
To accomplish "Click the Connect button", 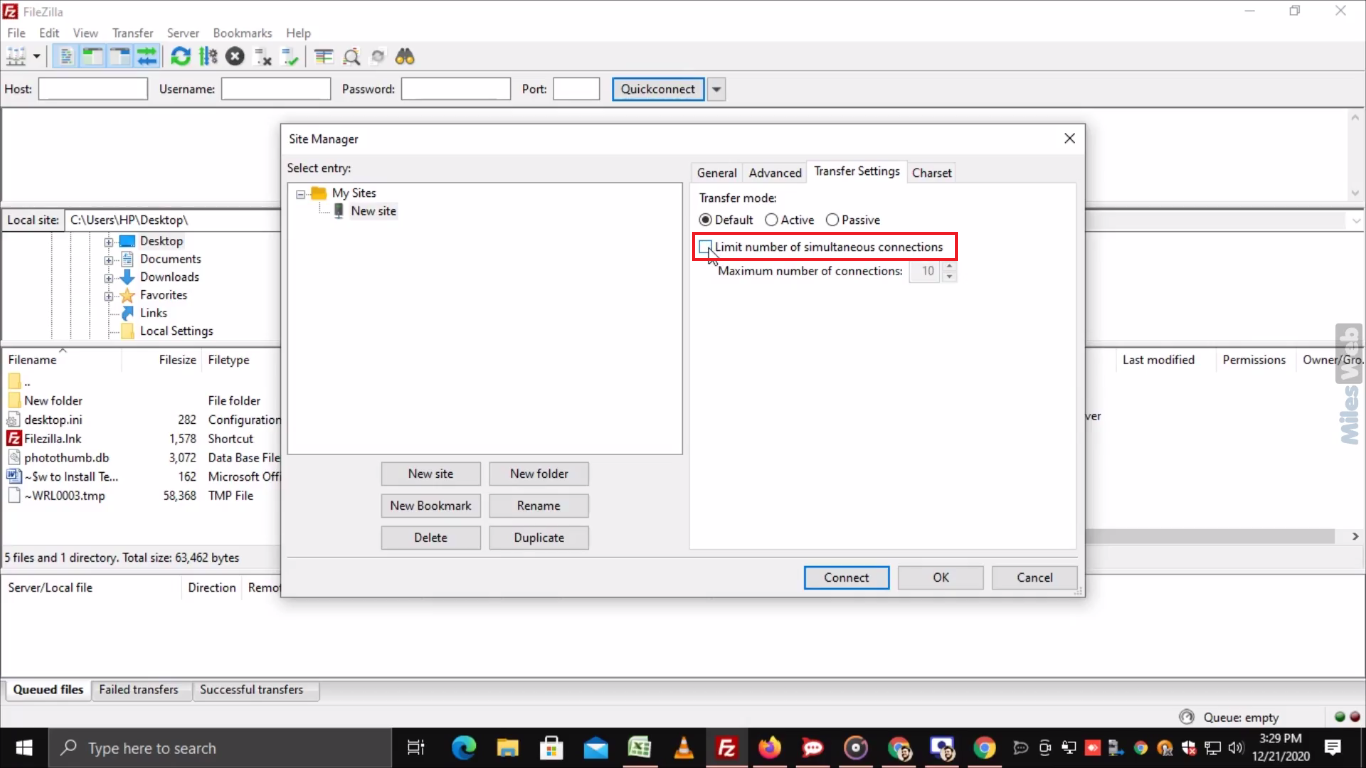I will (x=846, y=577).
